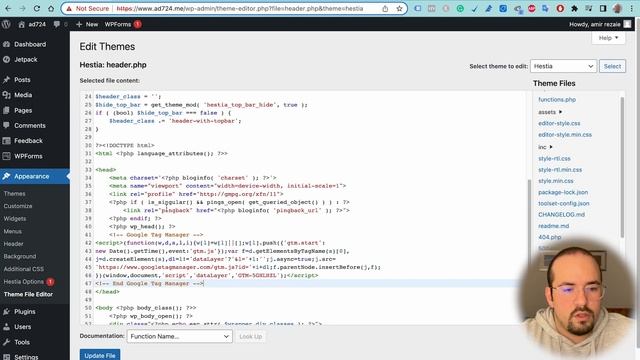The image size is (640, 360).
Task: Open package-lock.json file
Action: (563, 192)
